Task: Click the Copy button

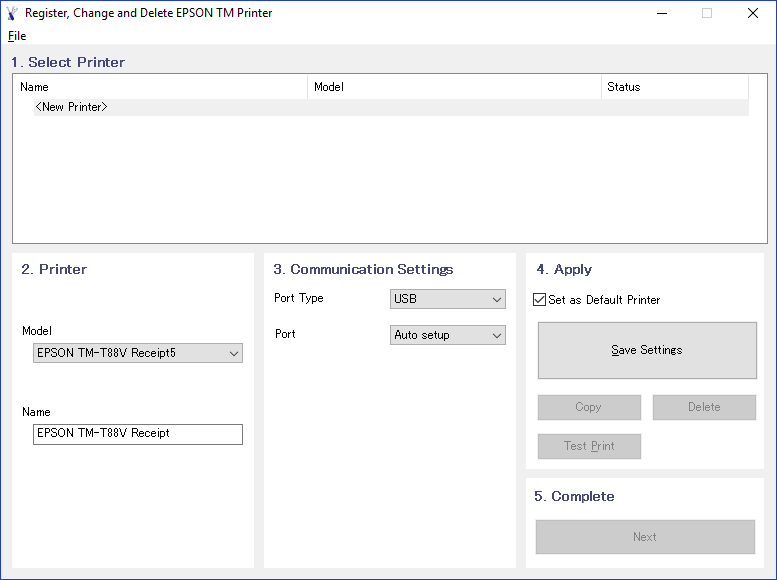Action: click(589, 407)
